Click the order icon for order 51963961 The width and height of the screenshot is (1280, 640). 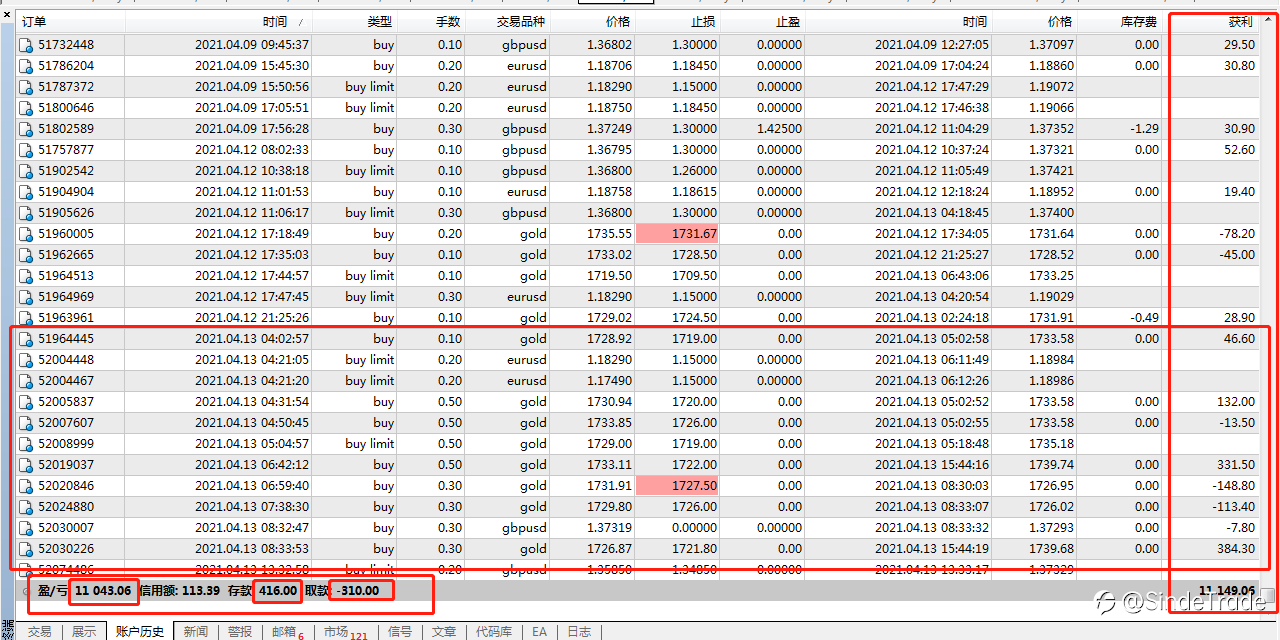tap(26, 318)
